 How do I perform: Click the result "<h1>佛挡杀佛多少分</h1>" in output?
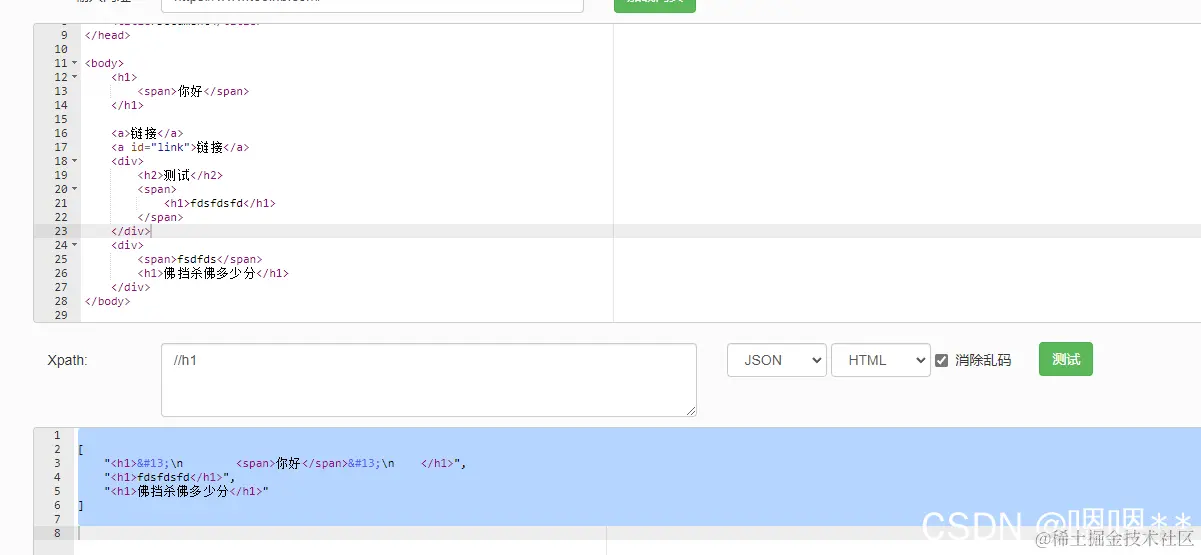(x=187, y=491)
